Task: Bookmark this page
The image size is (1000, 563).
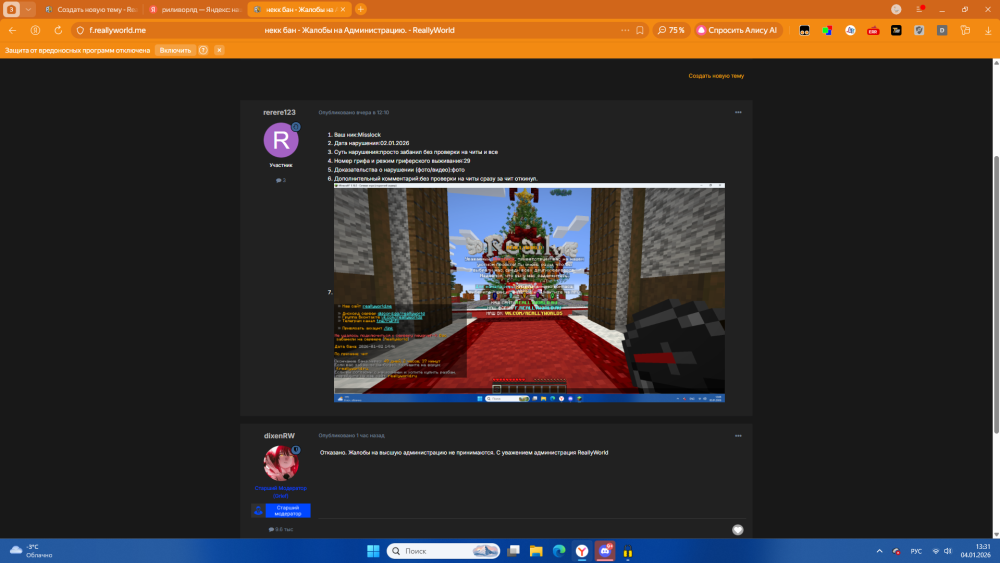Action: tap(640, 30)
